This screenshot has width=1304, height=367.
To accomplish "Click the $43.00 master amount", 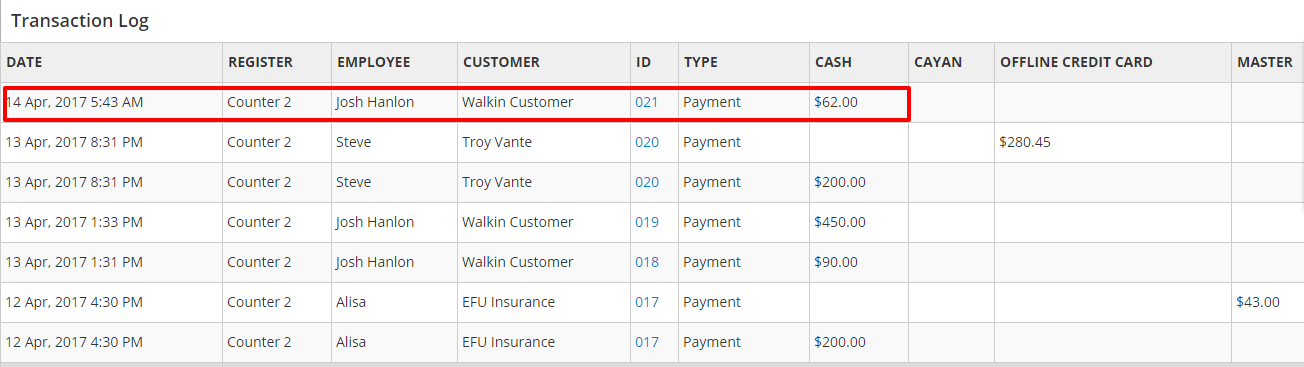I will coord(1258,302).
